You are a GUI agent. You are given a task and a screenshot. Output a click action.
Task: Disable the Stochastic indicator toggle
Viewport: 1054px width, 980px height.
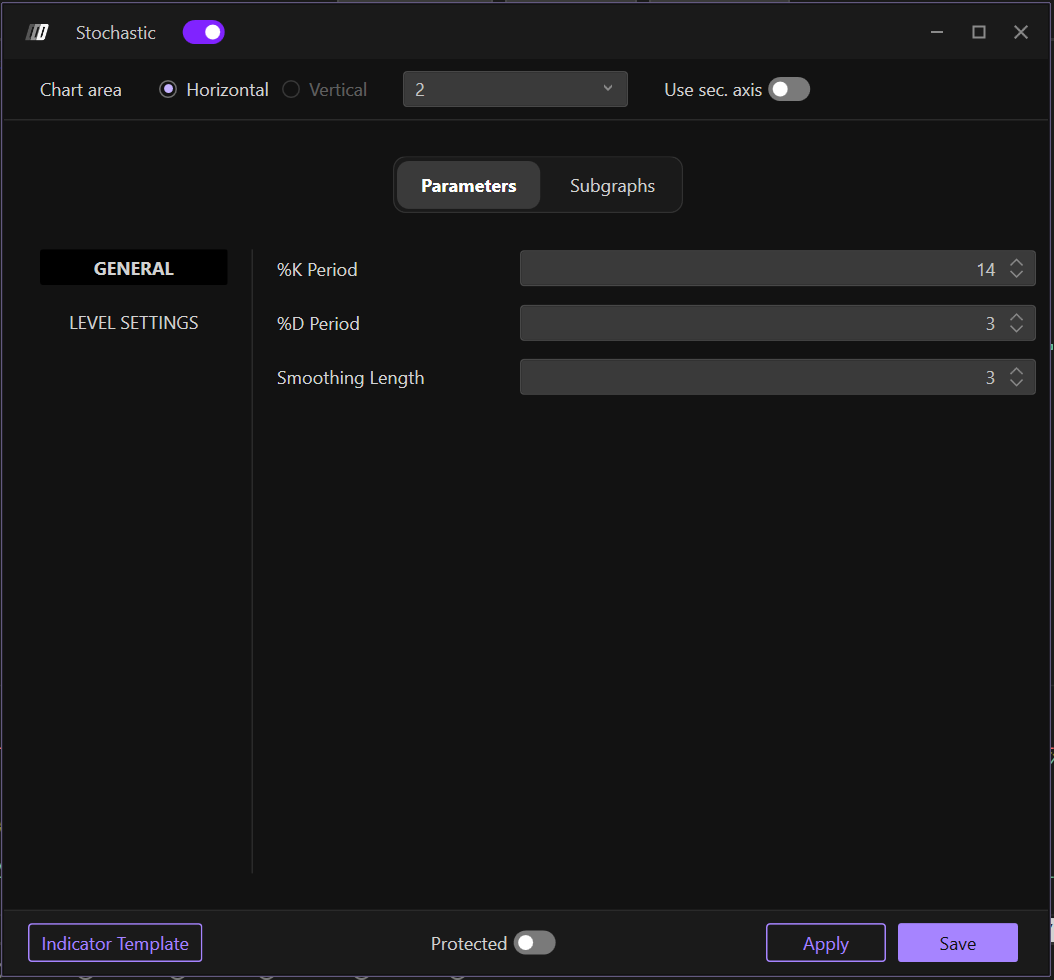203,33
